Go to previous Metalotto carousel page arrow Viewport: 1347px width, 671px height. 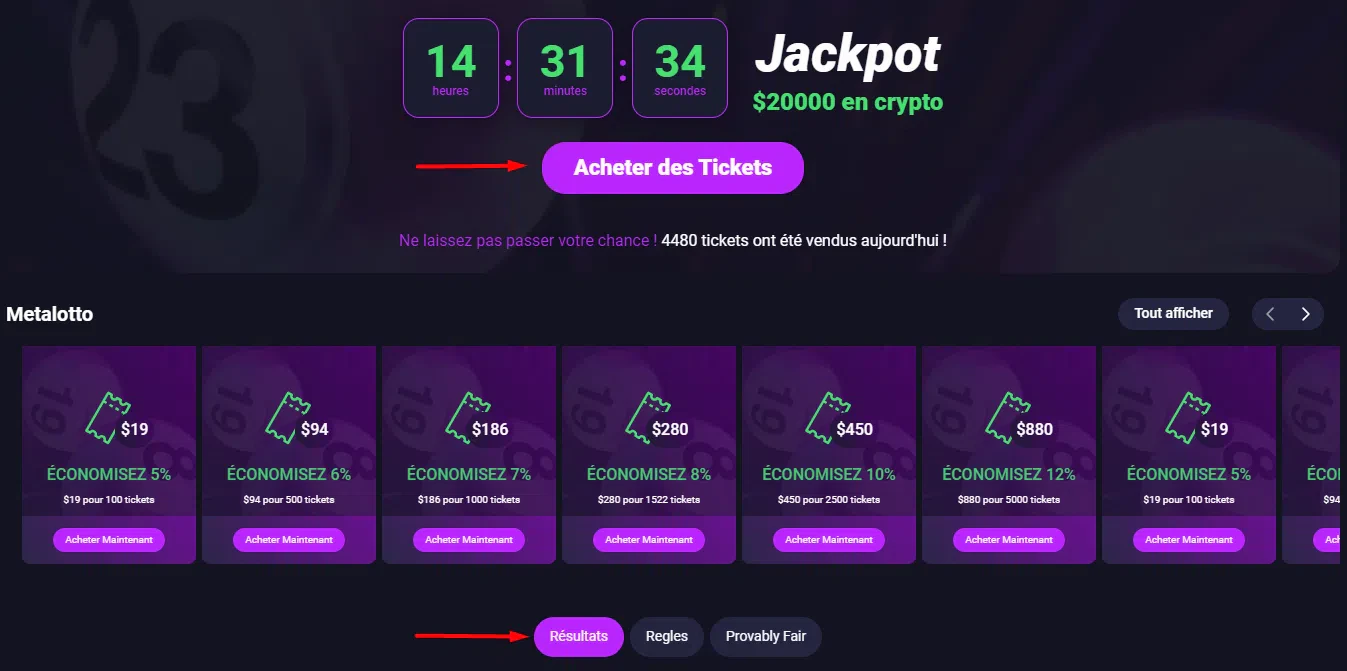1270,314
